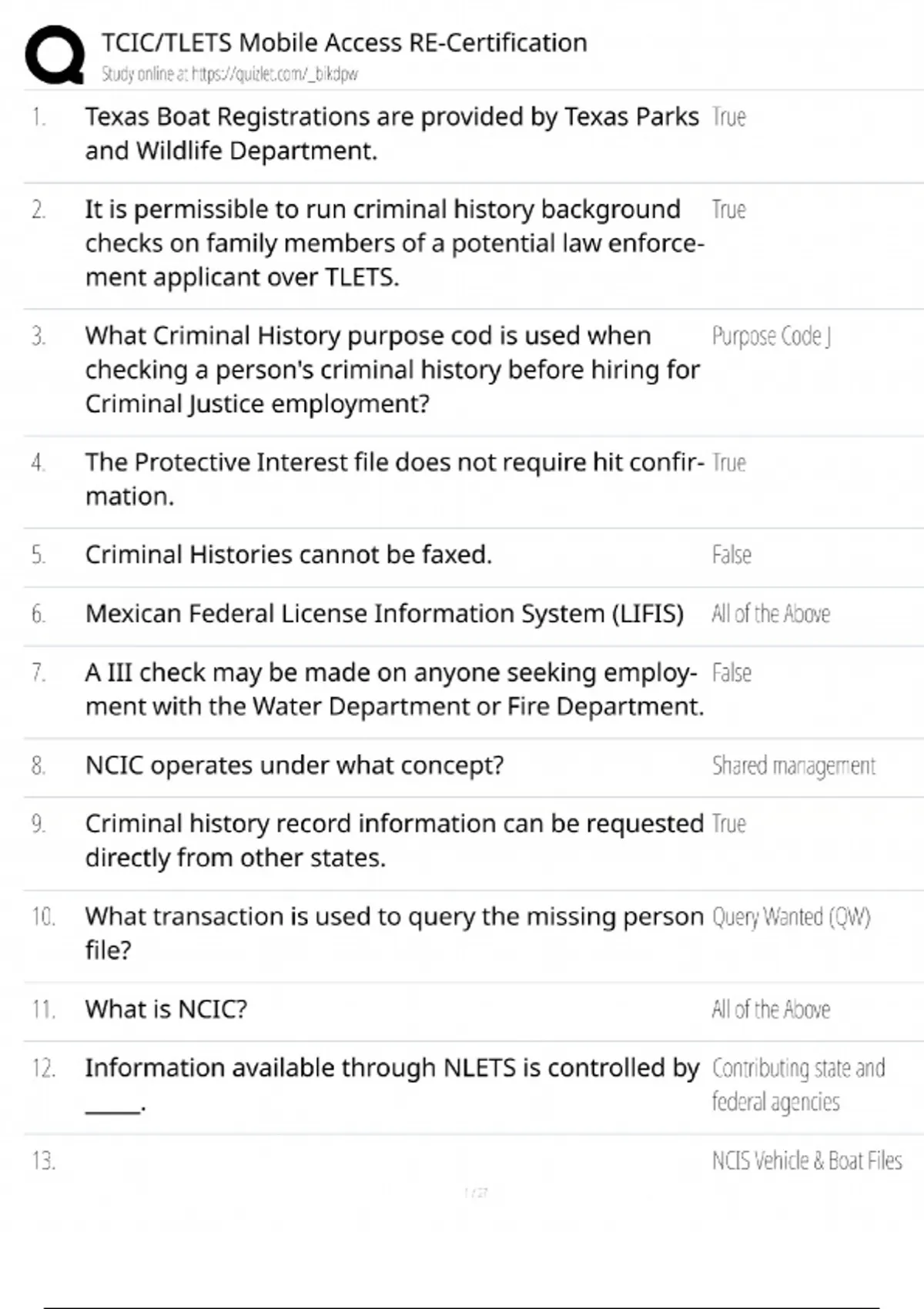The width and height of the screenshot is (924, 1309).
Task: Click the III check Water Department question
Action: [393, 689]
